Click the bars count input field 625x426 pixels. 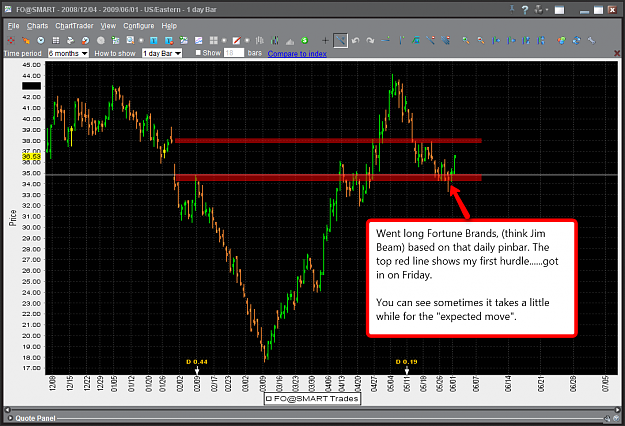click(x=234, y=53)
